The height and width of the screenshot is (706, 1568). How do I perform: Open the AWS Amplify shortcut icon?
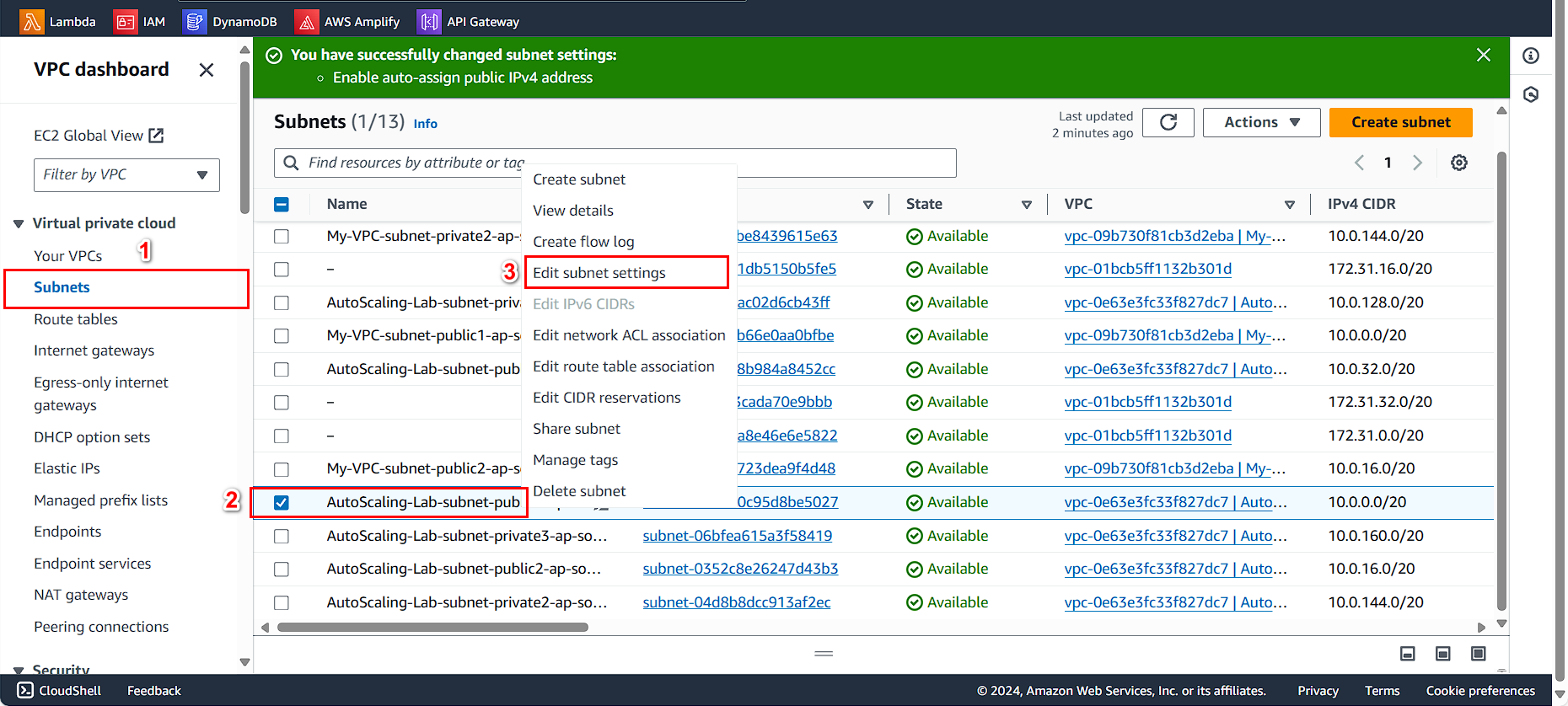pyautogui.click(x=307, y=22)
